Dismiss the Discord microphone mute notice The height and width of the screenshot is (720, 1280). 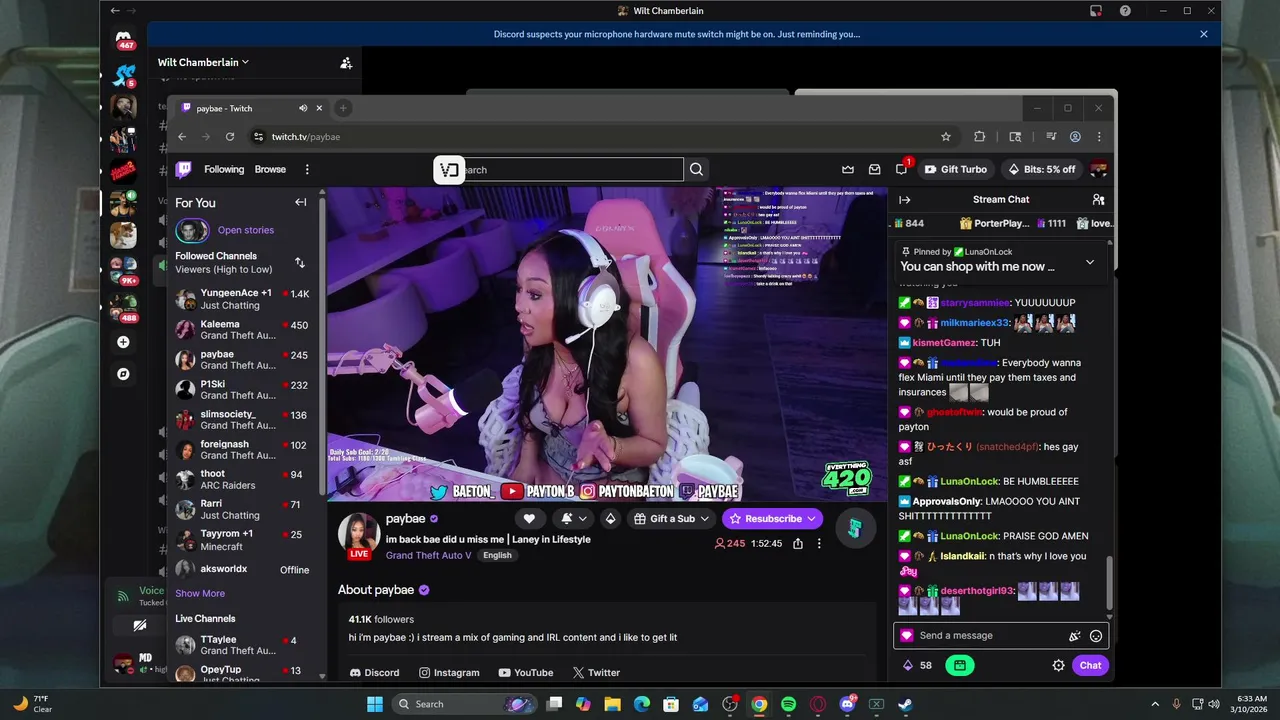click(1204, 34)
